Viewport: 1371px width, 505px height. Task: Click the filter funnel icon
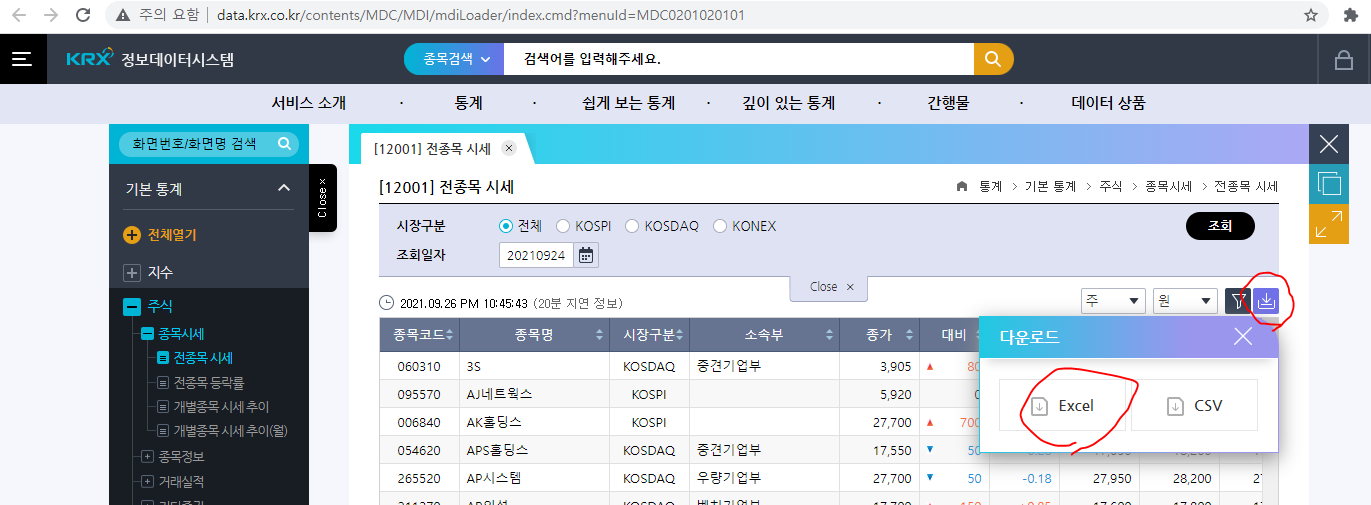pos(1238,300)
